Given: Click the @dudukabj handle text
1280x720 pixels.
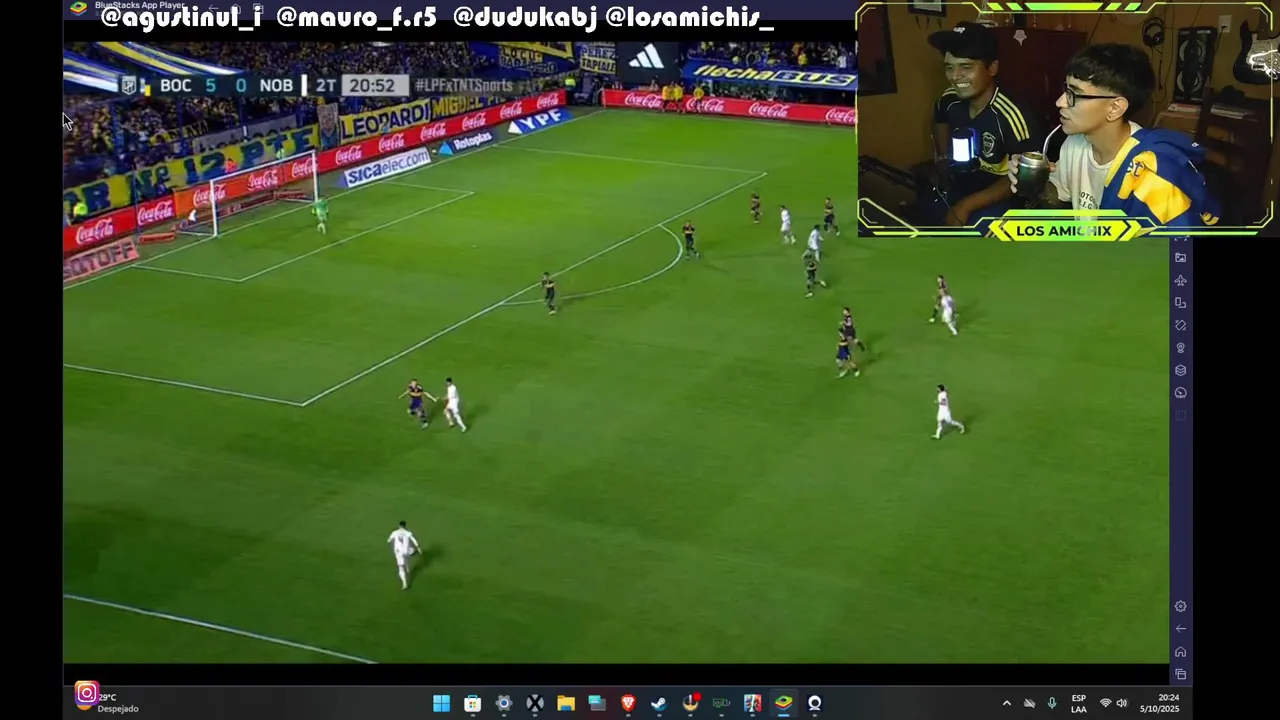Looking at the screenshot, I should (x=525, y=17).
